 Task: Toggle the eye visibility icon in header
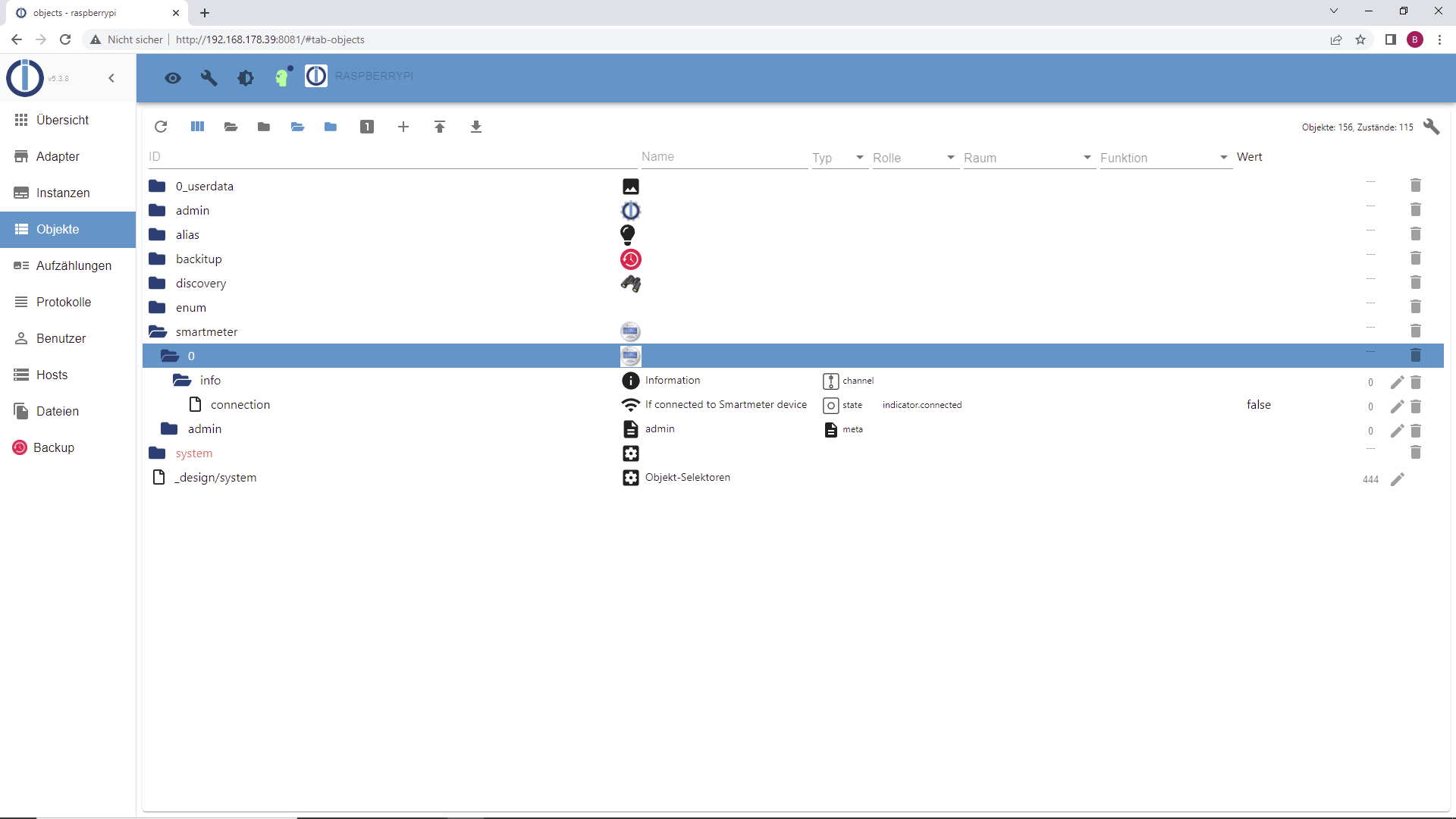173,77
